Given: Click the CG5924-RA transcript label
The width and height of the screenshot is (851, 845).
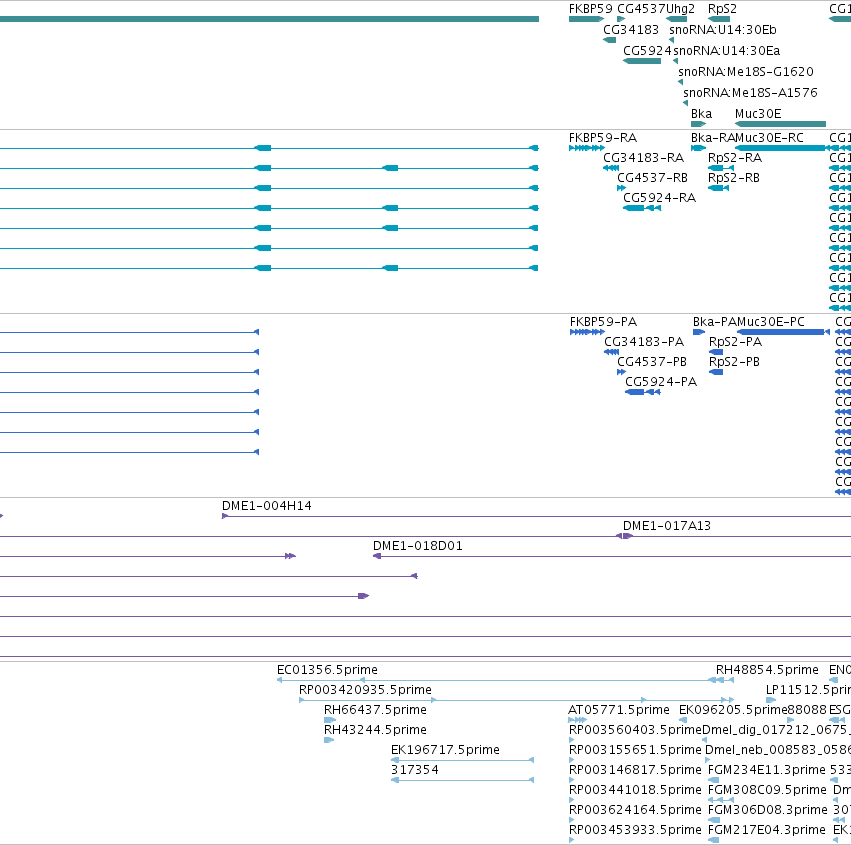Looking at the screenshot, I should pos(659,198).
